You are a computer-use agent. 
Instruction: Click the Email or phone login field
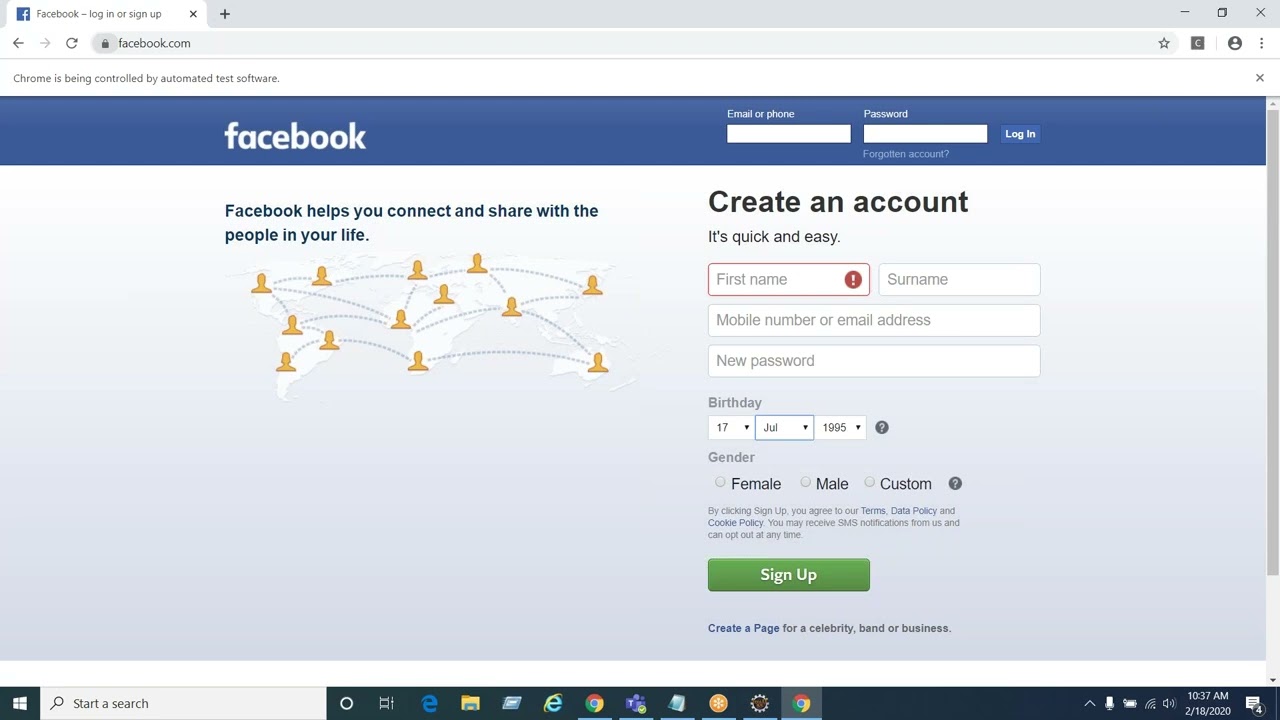[789, 133]
